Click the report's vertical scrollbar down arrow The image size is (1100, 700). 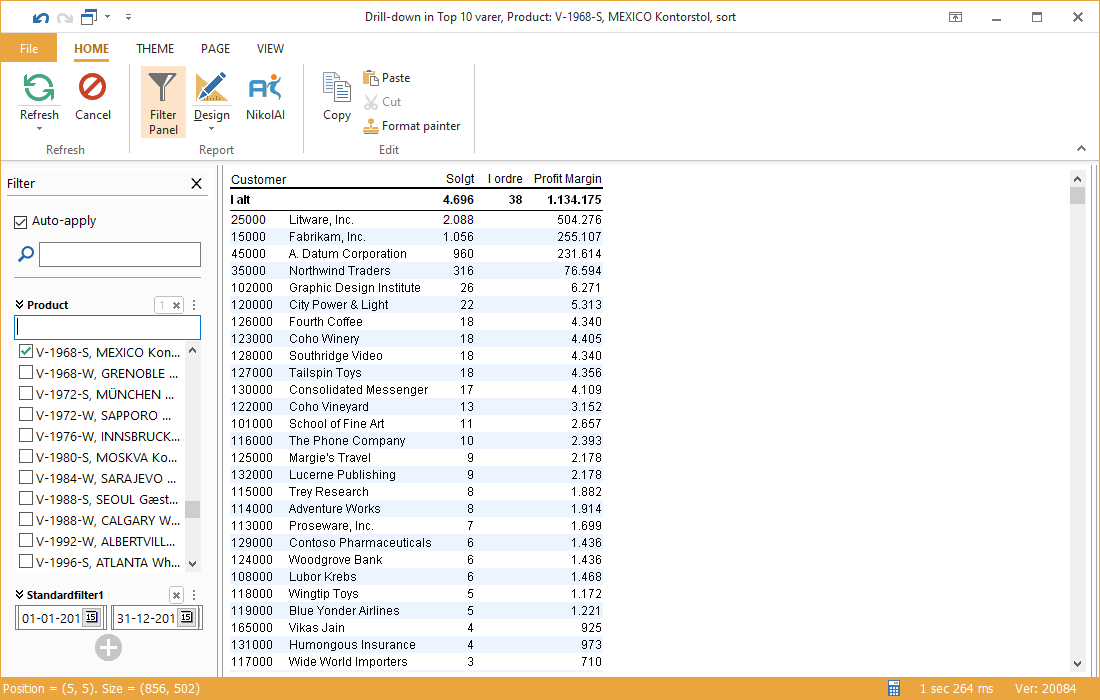tap(1078, 664)
